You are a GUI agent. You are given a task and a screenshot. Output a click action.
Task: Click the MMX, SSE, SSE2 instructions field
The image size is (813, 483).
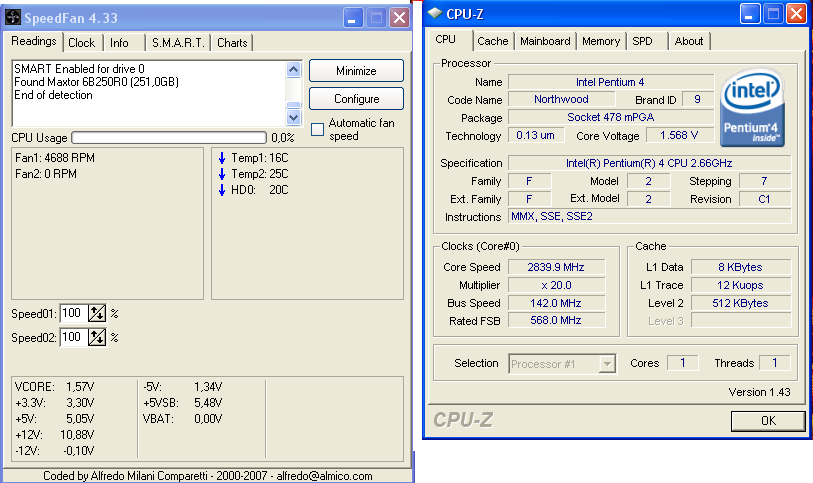tap(650, 217)
